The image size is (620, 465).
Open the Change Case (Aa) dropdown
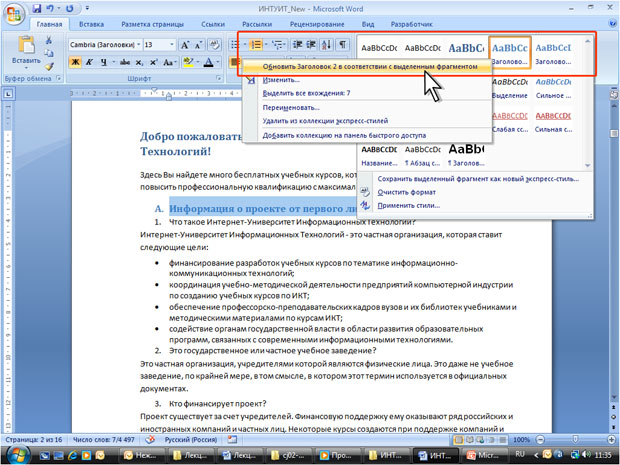click(x=169, y=62)
